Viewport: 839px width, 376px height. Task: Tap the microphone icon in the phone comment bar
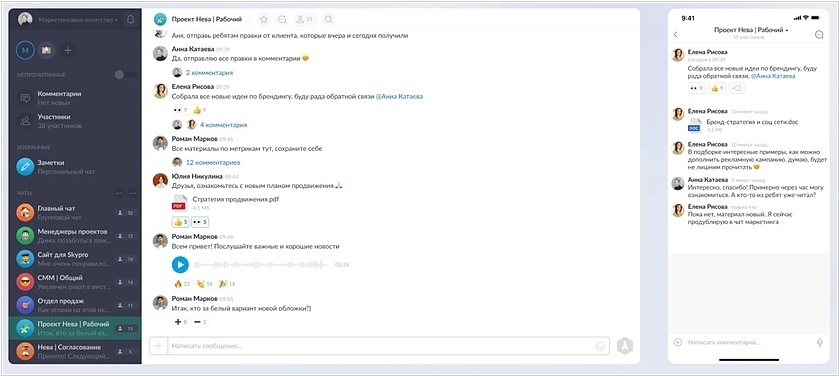[820, 342]
